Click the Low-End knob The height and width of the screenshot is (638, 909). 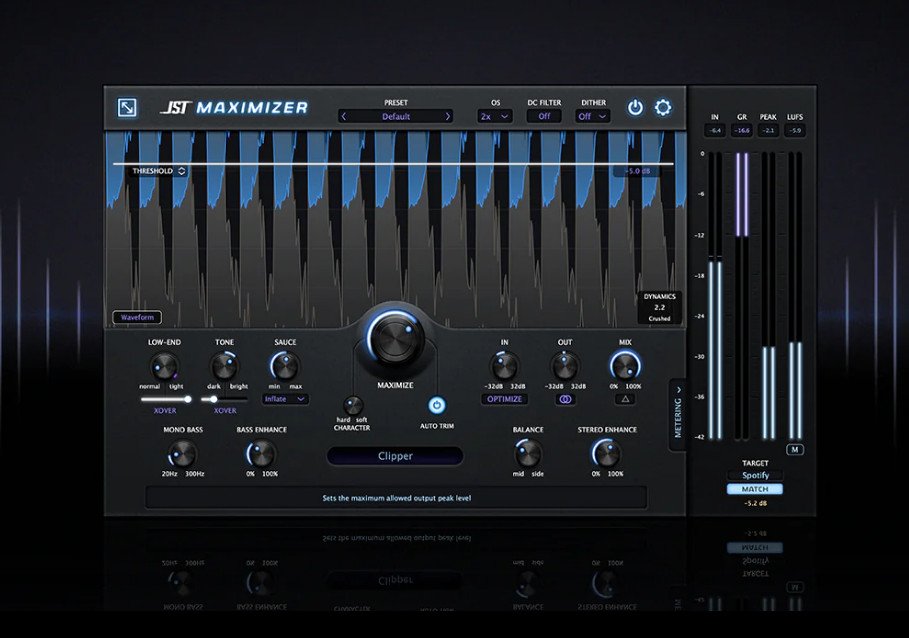[164, 367]
